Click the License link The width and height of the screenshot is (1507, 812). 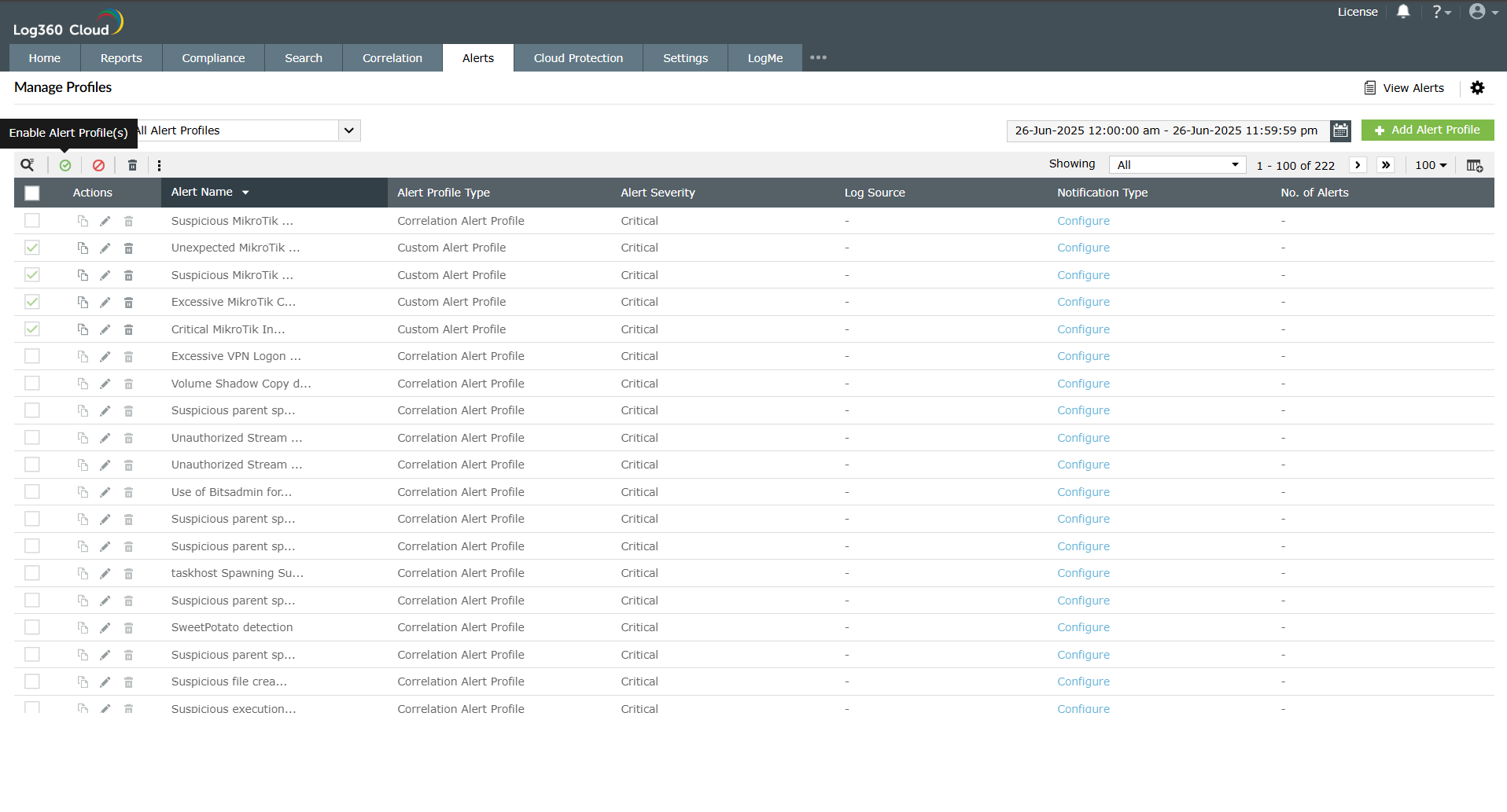click(x=1358, y=12)
